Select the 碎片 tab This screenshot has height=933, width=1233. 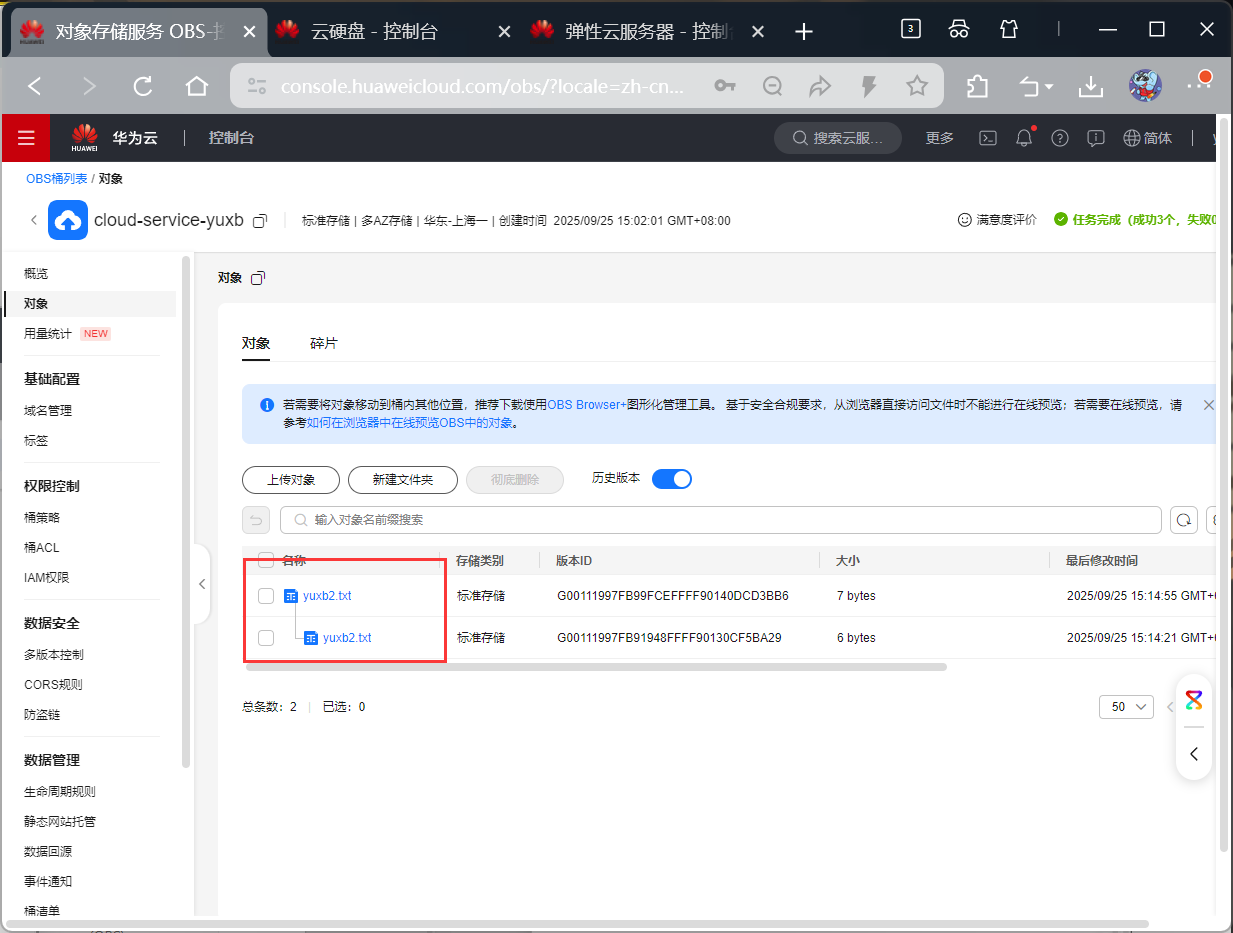(324, 344)
